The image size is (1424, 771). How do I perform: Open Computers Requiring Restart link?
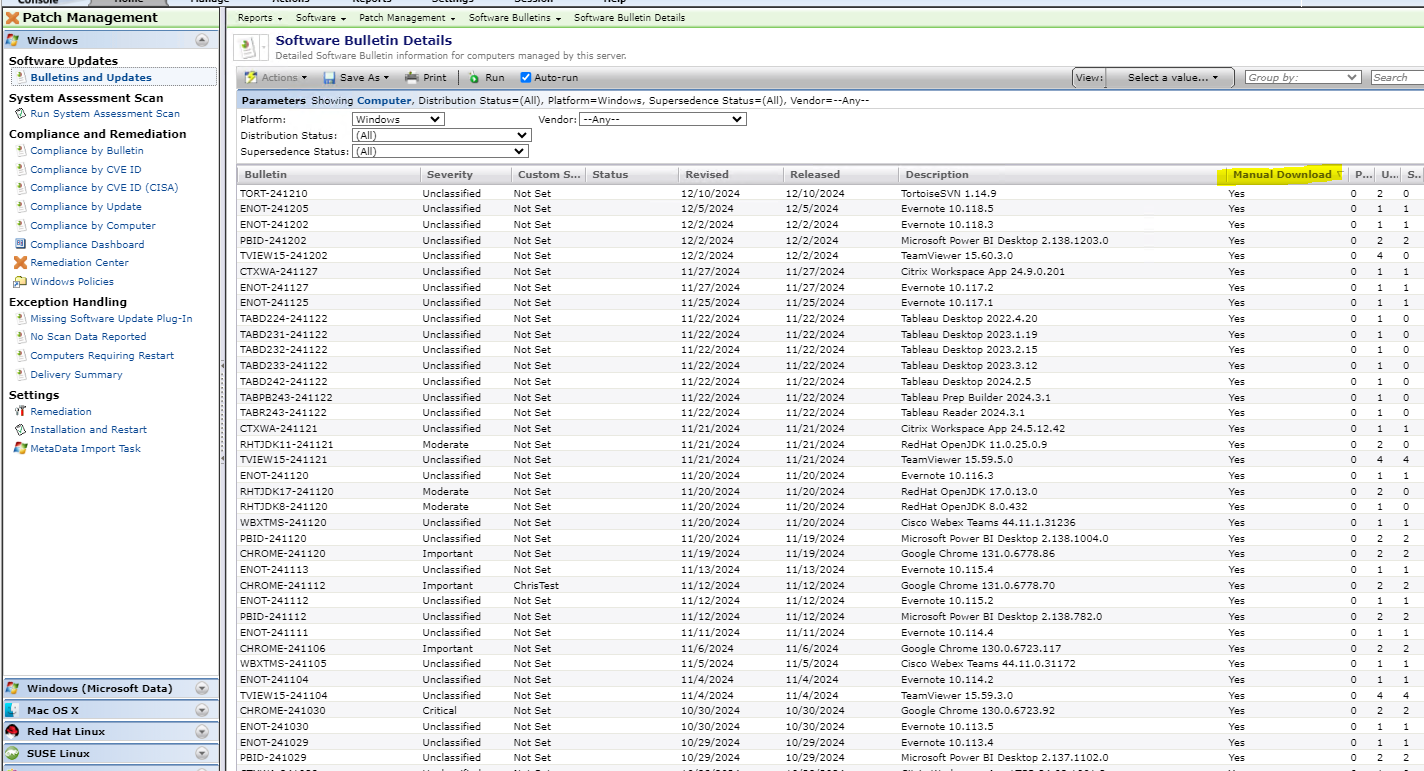[x=102, y=356]
